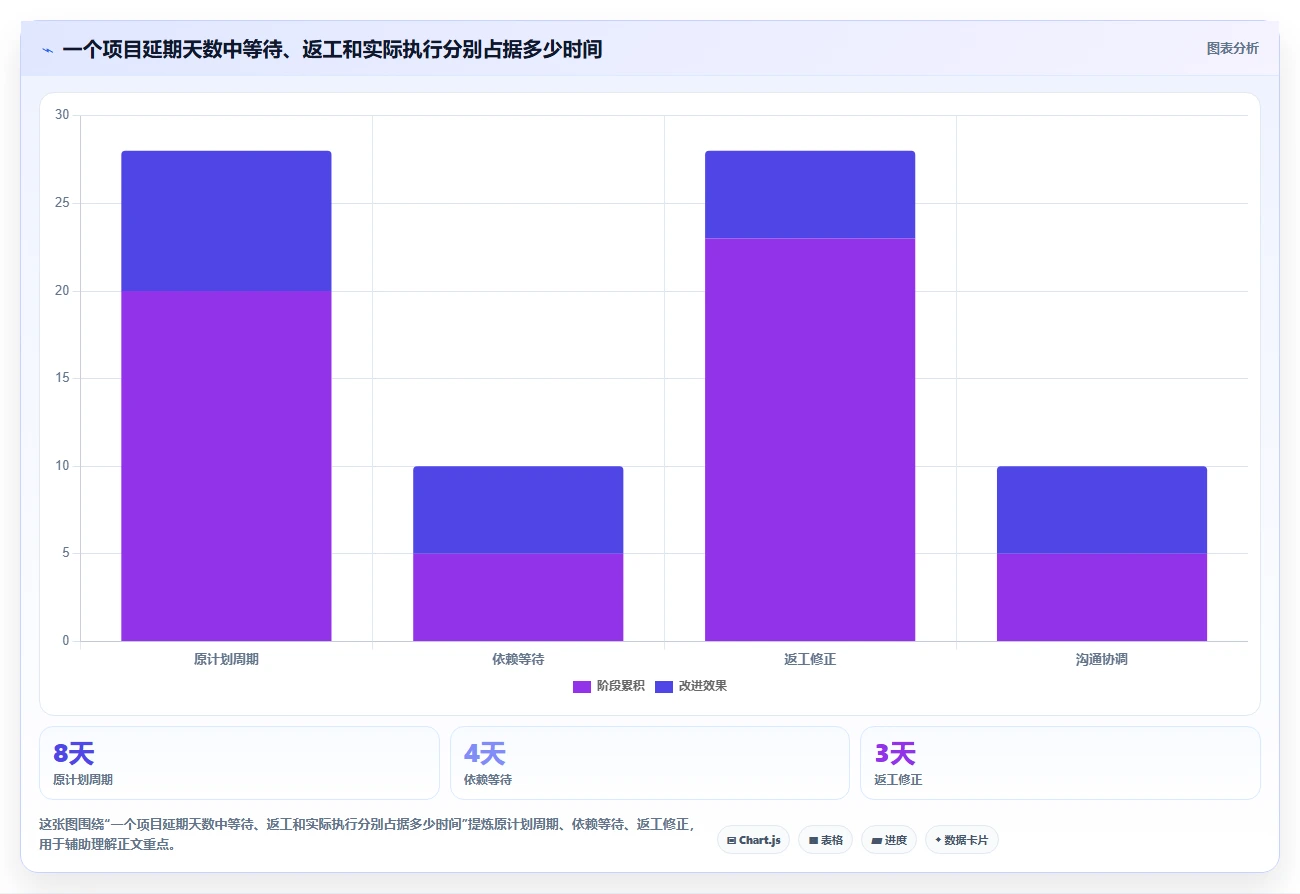The height and width of the screenshot is (894, 1300).
Task: Click the y-axis value 15
Action: 62,378
